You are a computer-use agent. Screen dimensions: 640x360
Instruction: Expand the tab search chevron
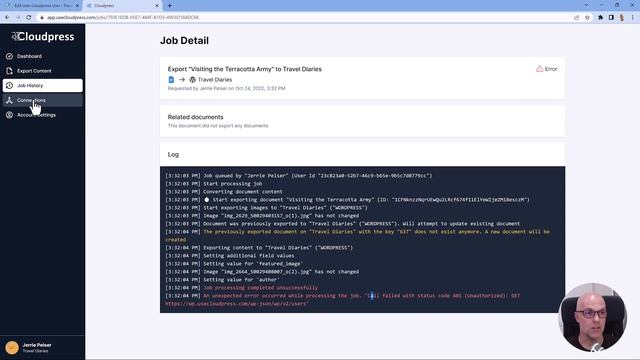tap(587, 5)
